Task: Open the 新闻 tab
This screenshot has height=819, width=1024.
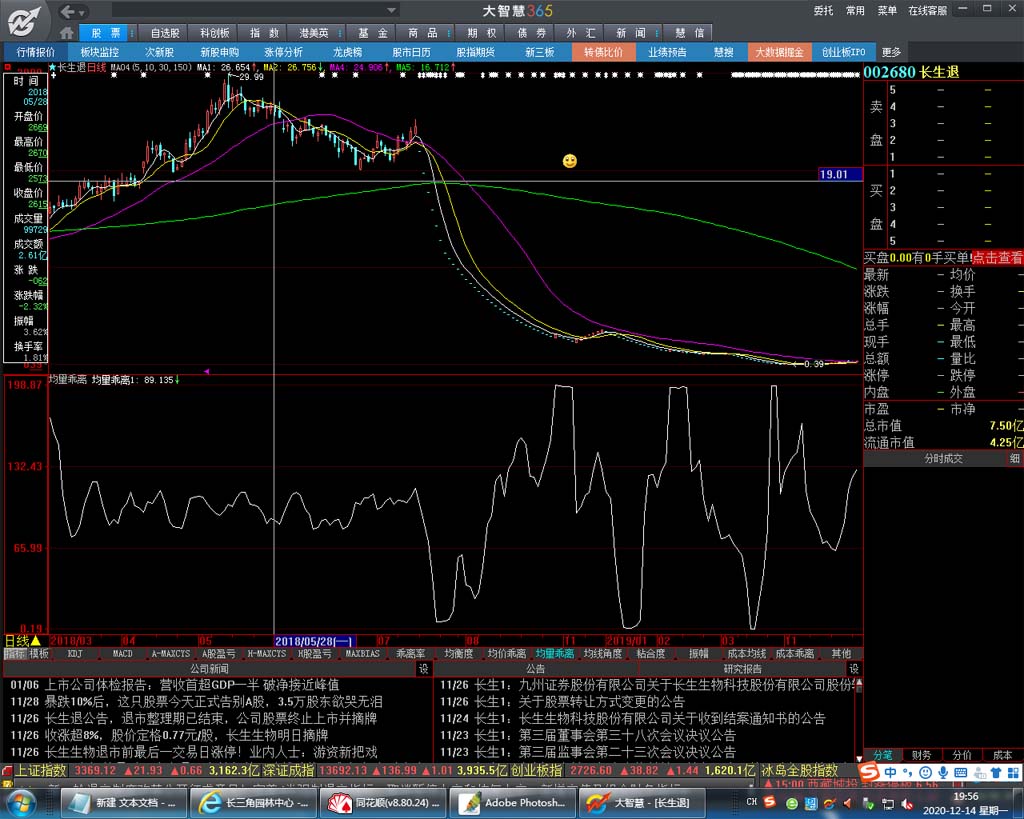Action: [x=630, y=33]
